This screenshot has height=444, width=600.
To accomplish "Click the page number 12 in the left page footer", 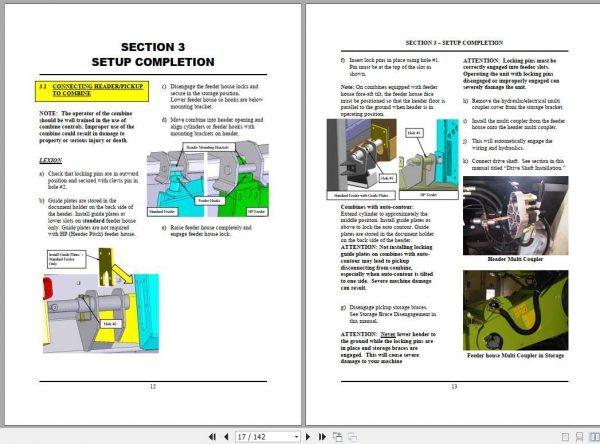I will coord(153,387).
